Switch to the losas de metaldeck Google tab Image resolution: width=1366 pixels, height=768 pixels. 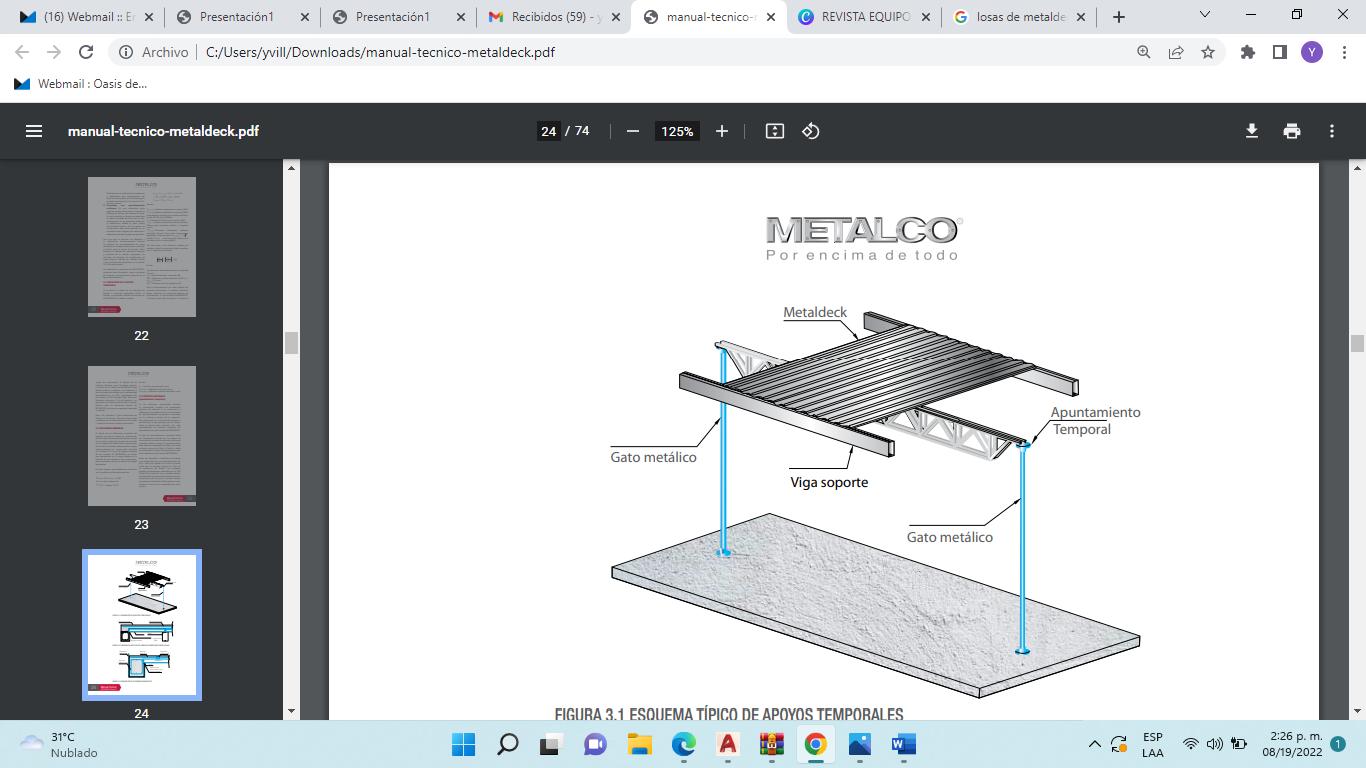tap(1020, 17)
